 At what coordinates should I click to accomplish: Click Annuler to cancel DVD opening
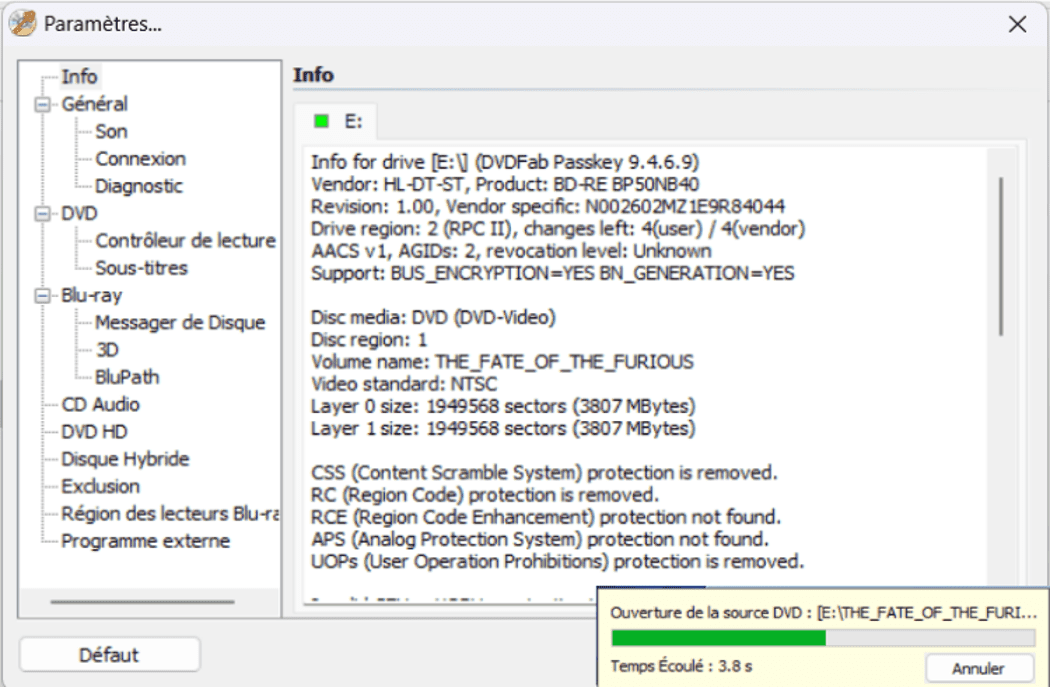[x=979, y=668]
